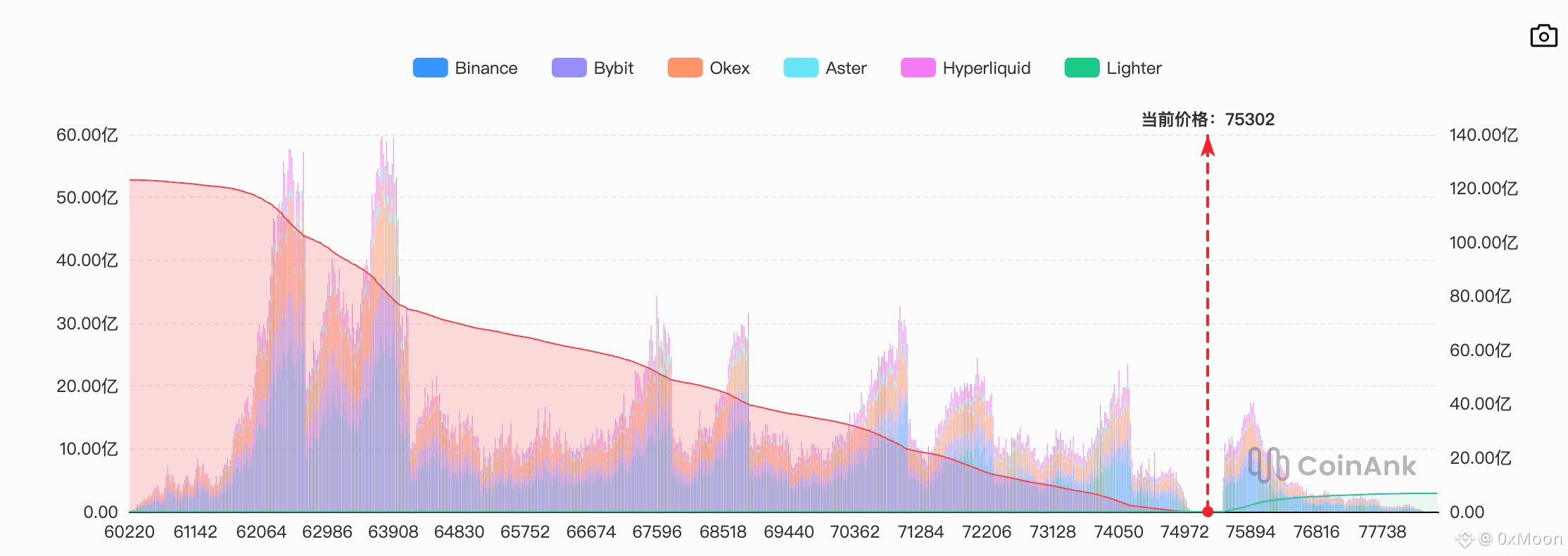Click the left axis label 50.00亿
The image size is (1568, 556).
(87, 198)
